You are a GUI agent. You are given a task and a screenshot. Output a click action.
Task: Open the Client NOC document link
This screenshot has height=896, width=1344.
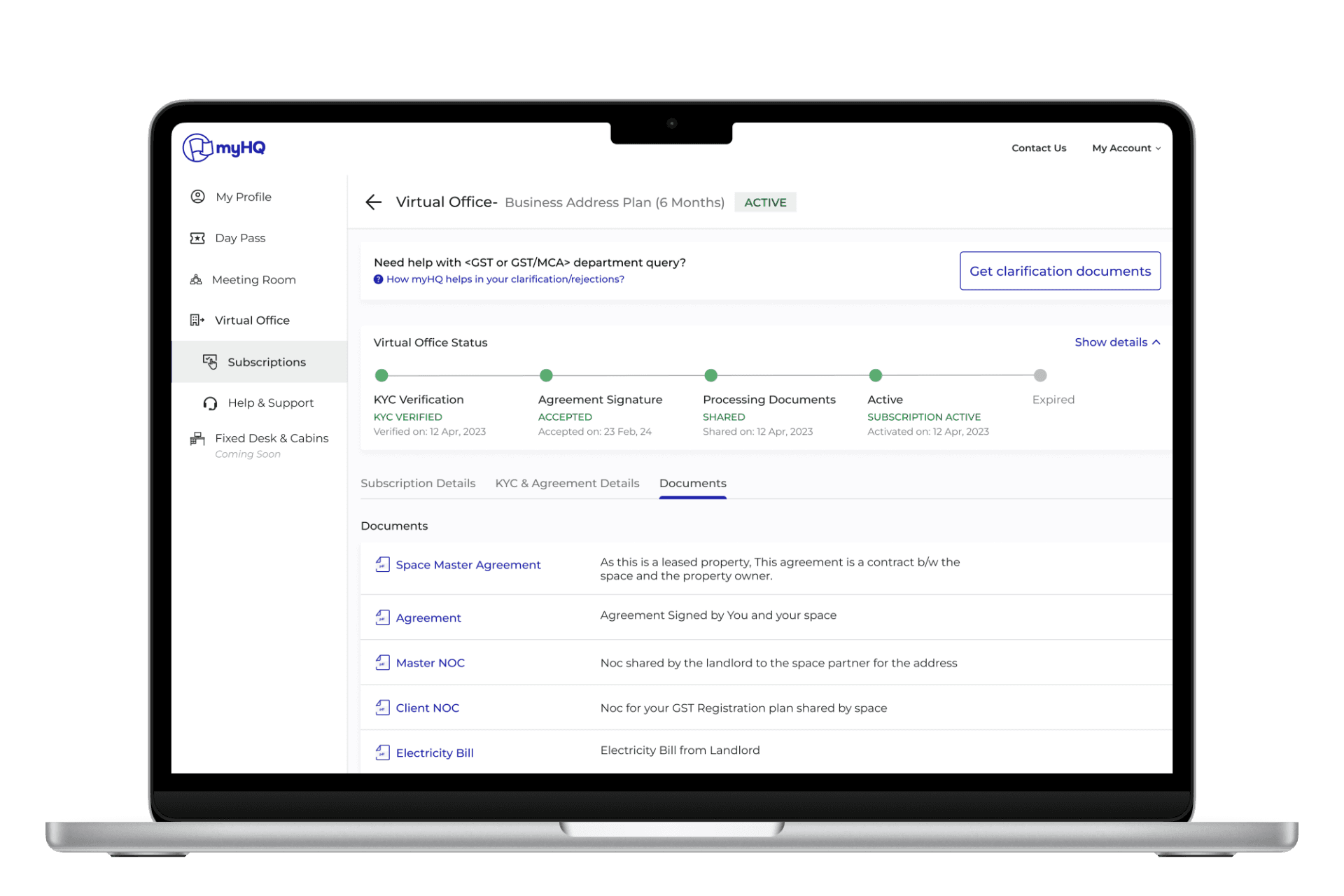point(427,708)
